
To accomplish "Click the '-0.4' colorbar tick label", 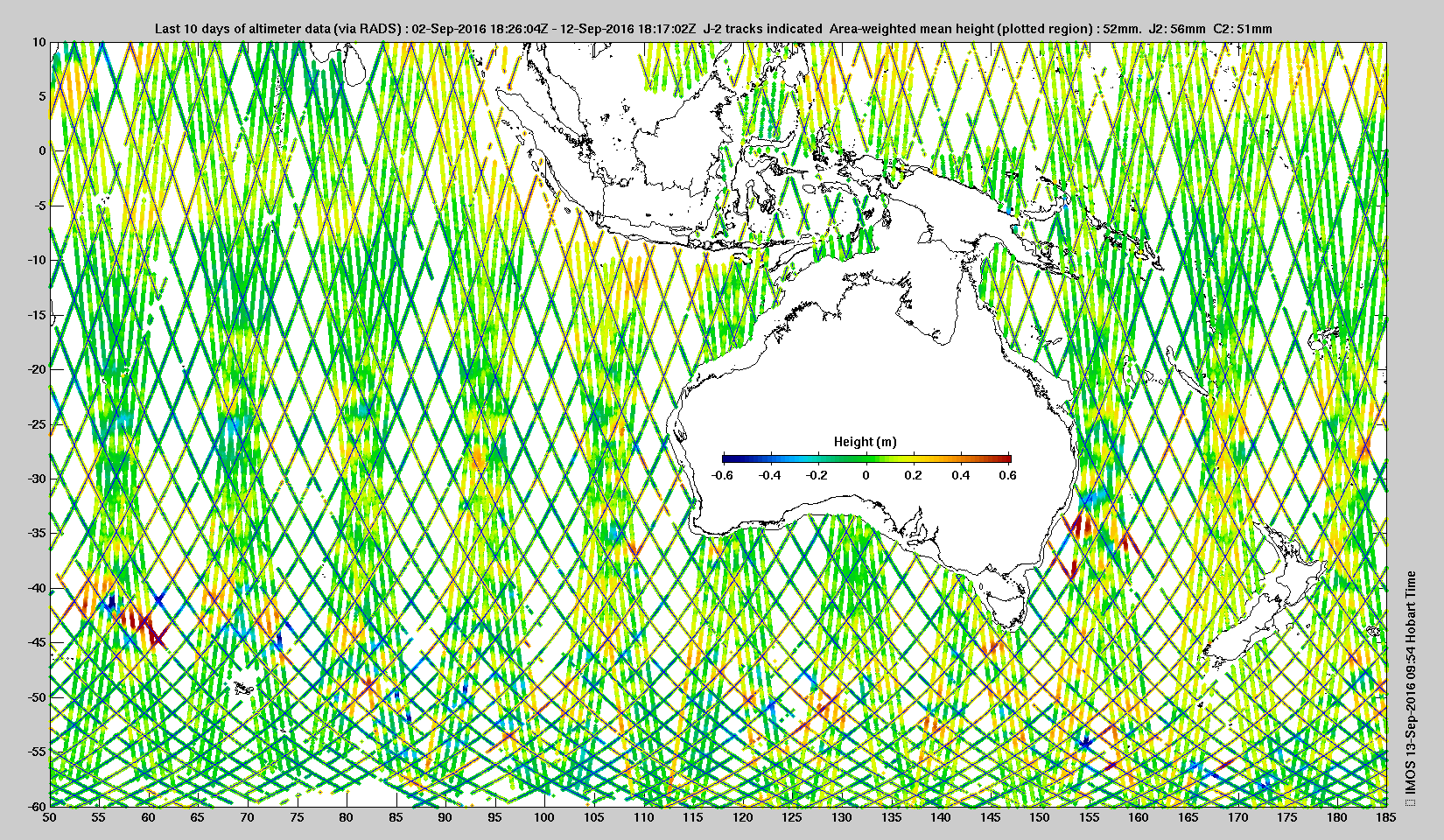I will (x=769, y=475).
